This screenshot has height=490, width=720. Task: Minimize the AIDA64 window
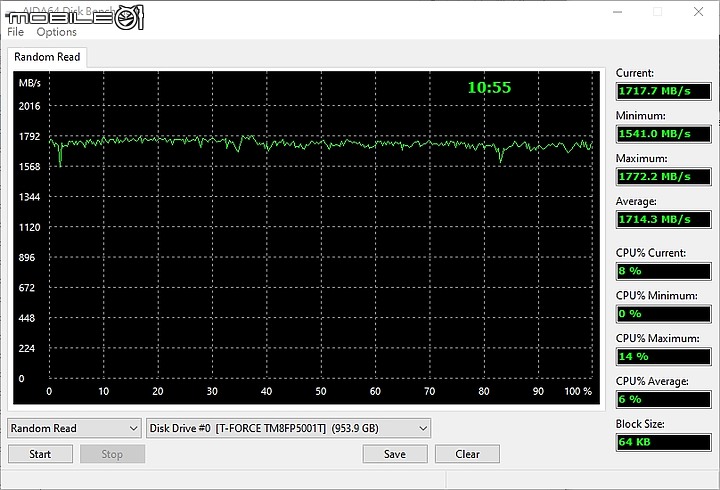click(x=618, y=11)
